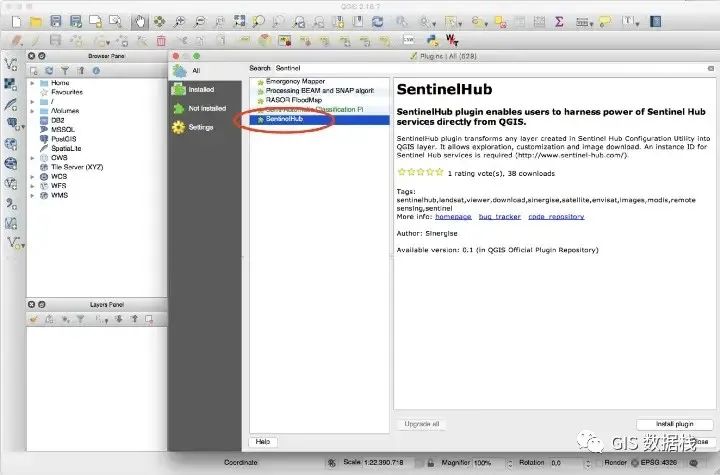Open the statistical summary Sigma icon
This screenshot has width=720, height=475.
(x=559, y=22)
